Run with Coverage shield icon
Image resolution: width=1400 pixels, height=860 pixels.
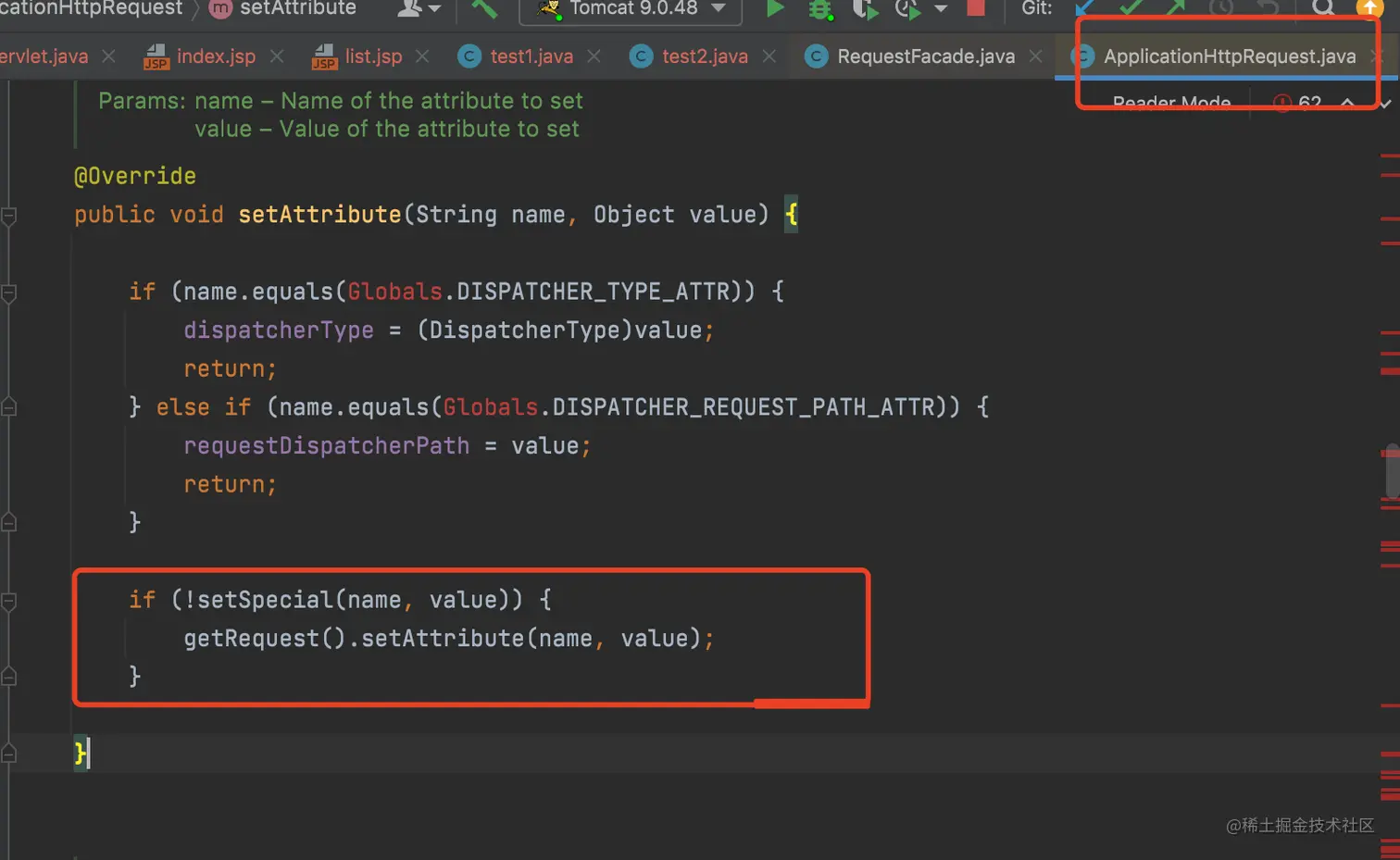pos(864,9)
